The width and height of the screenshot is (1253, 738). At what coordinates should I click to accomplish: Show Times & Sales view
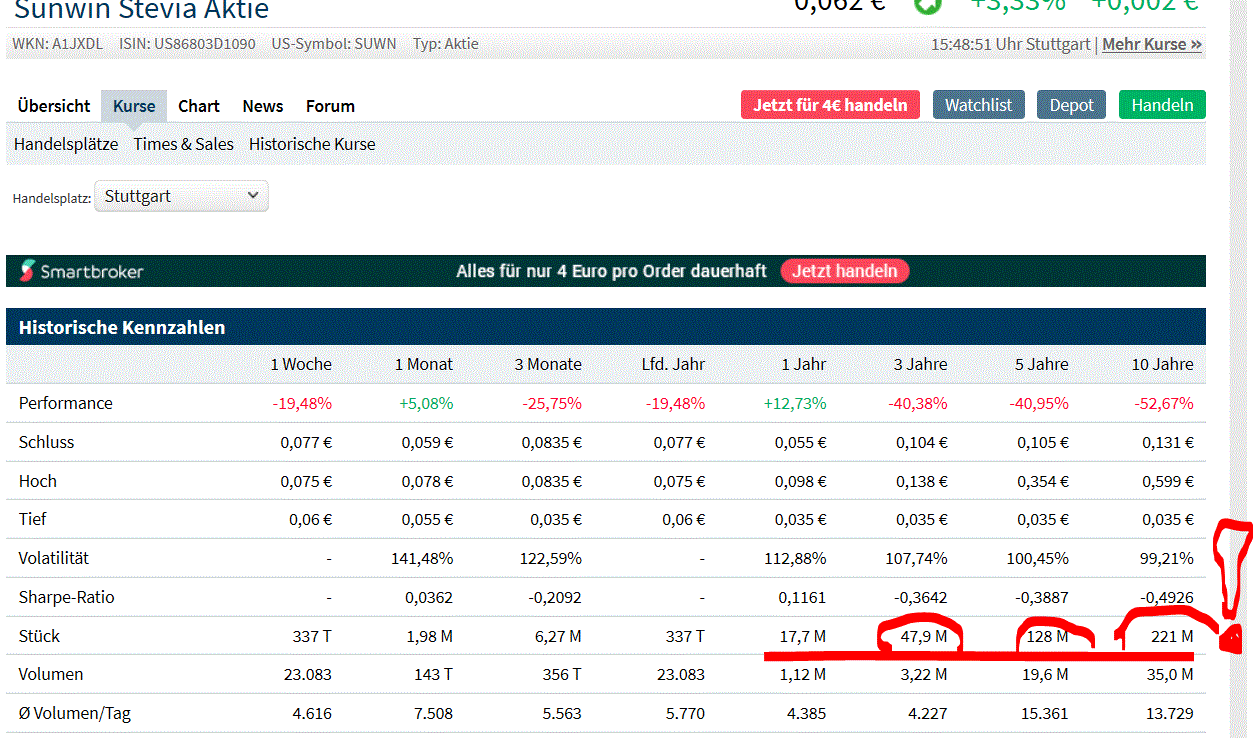(183, 144)
